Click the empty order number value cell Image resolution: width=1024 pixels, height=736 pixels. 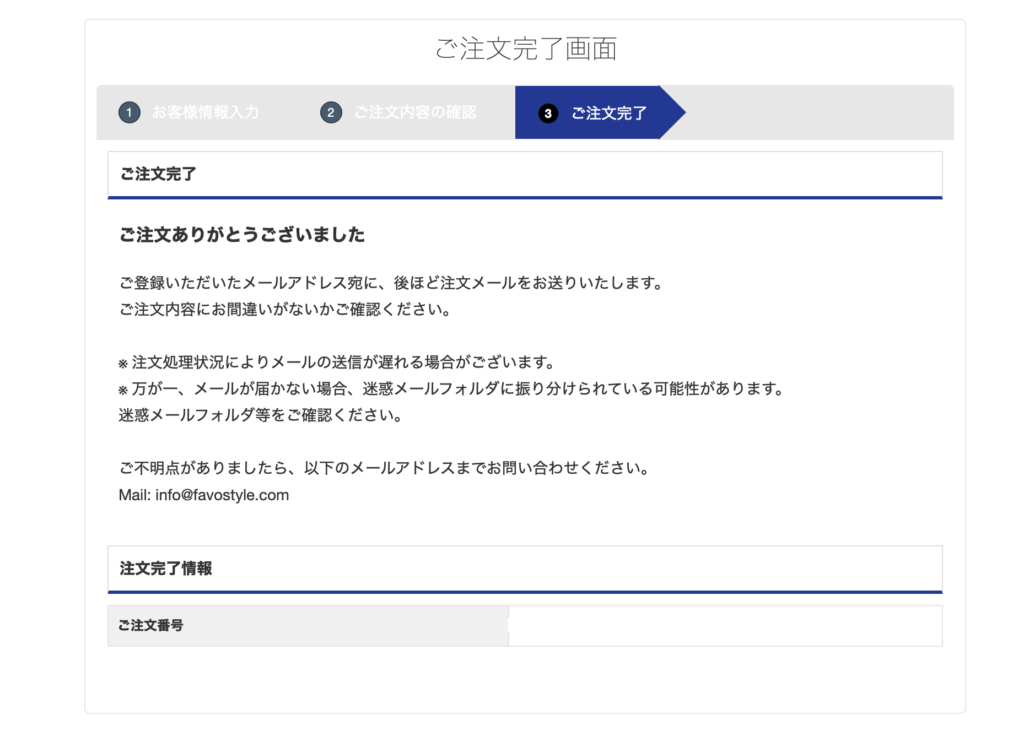click(x=726, y=626)
